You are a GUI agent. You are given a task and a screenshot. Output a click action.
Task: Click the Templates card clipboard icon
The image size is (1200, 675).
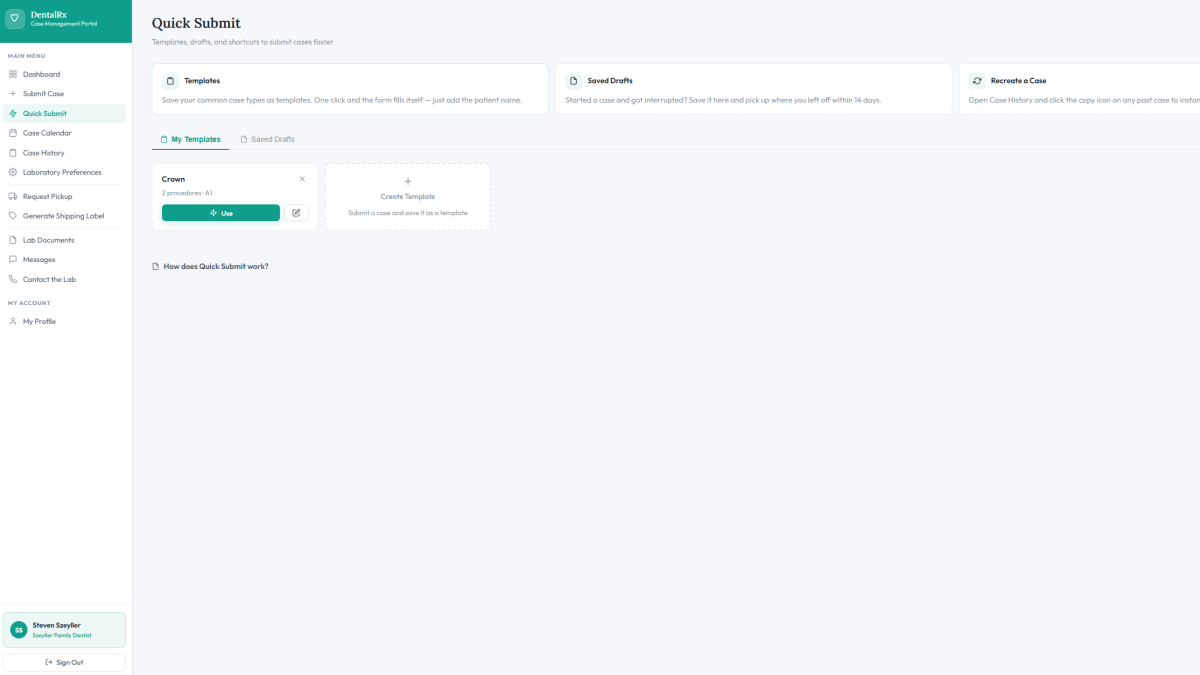coord(171,81)
